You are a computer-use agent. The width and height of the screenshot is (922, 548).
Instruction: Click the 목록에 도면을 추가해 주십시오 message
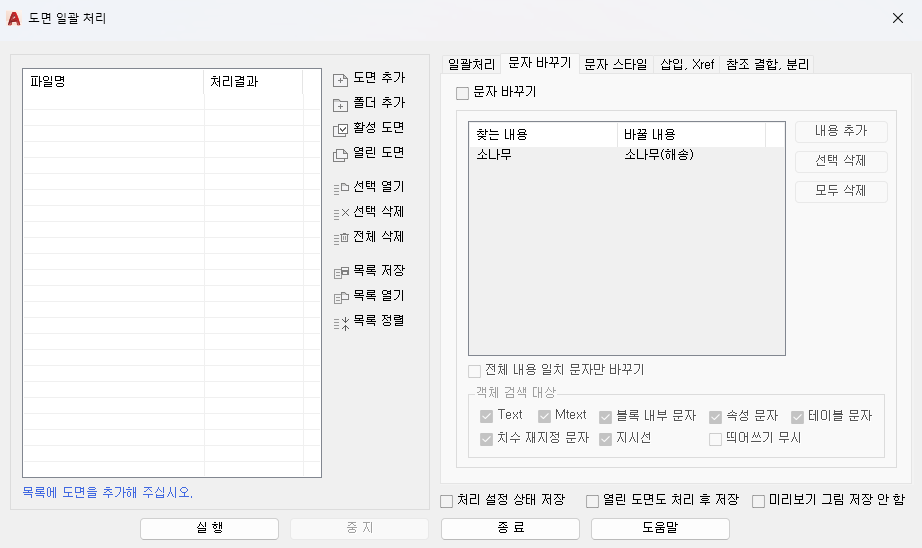tap(108, 493)
